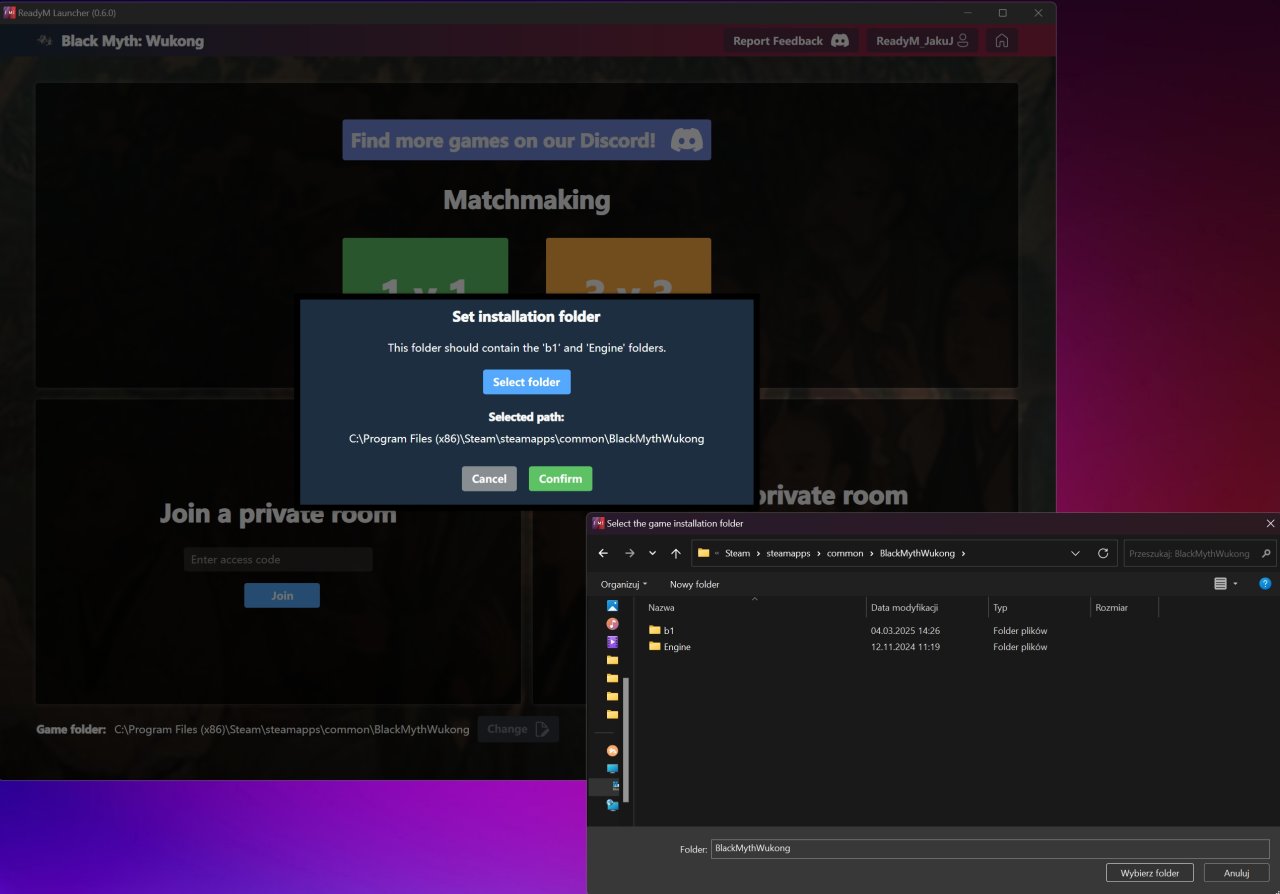Click Folder plików type in Engine row

pyautogui.click(x=1020, y=647)
